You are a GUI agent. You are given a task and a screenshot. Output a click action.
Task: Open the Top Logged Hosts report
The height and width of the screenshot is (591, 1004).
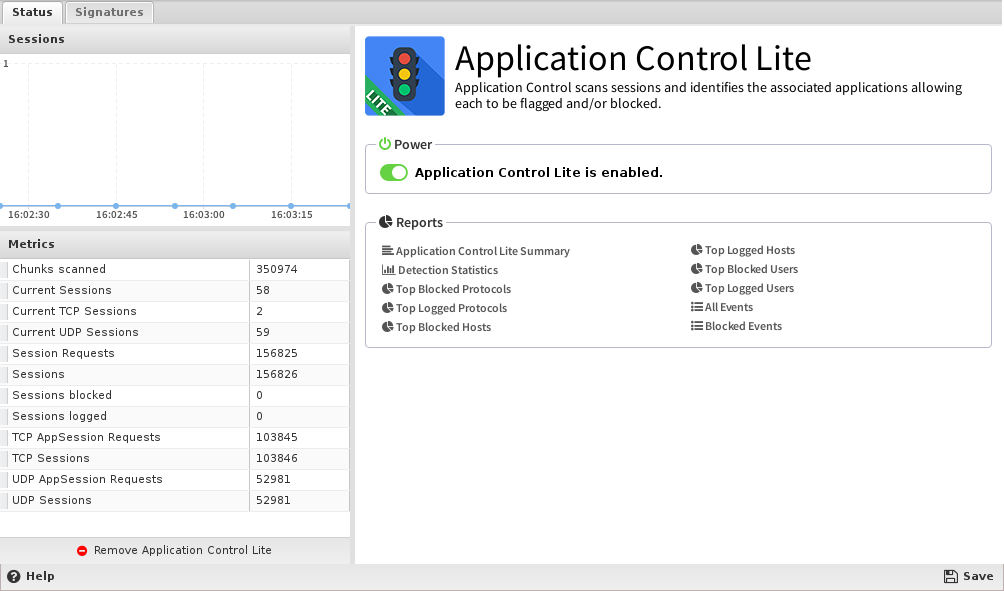(x=750, y=250)
